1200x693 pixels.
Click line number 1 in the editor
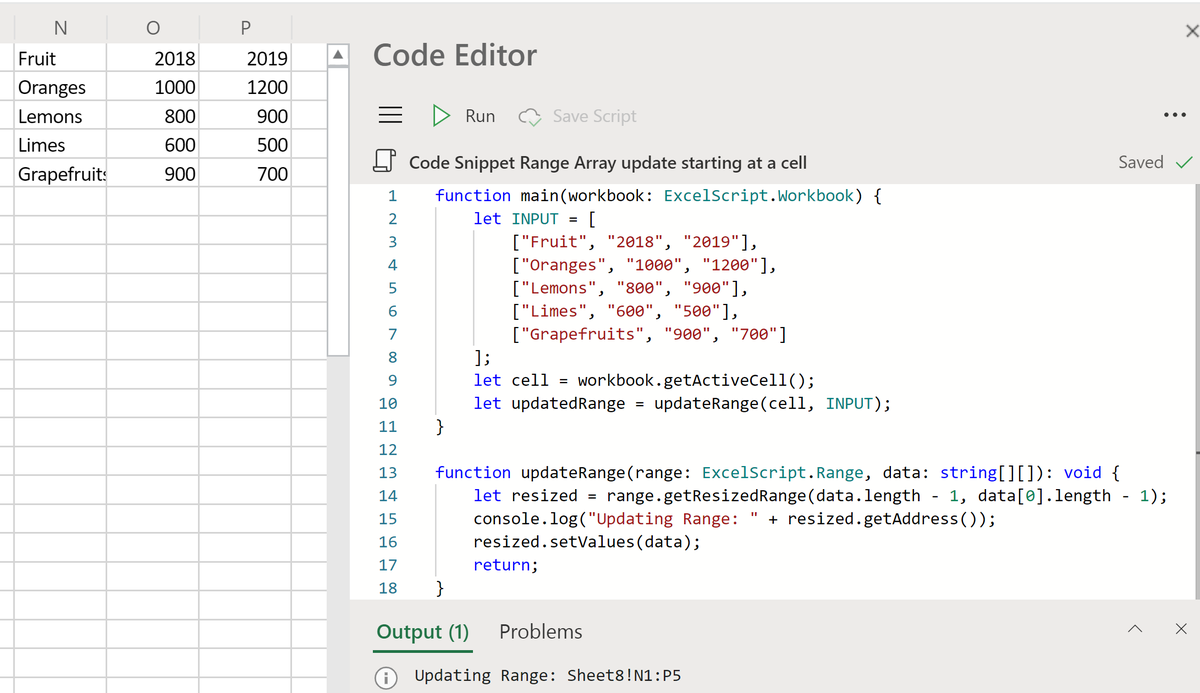point(392,195)
